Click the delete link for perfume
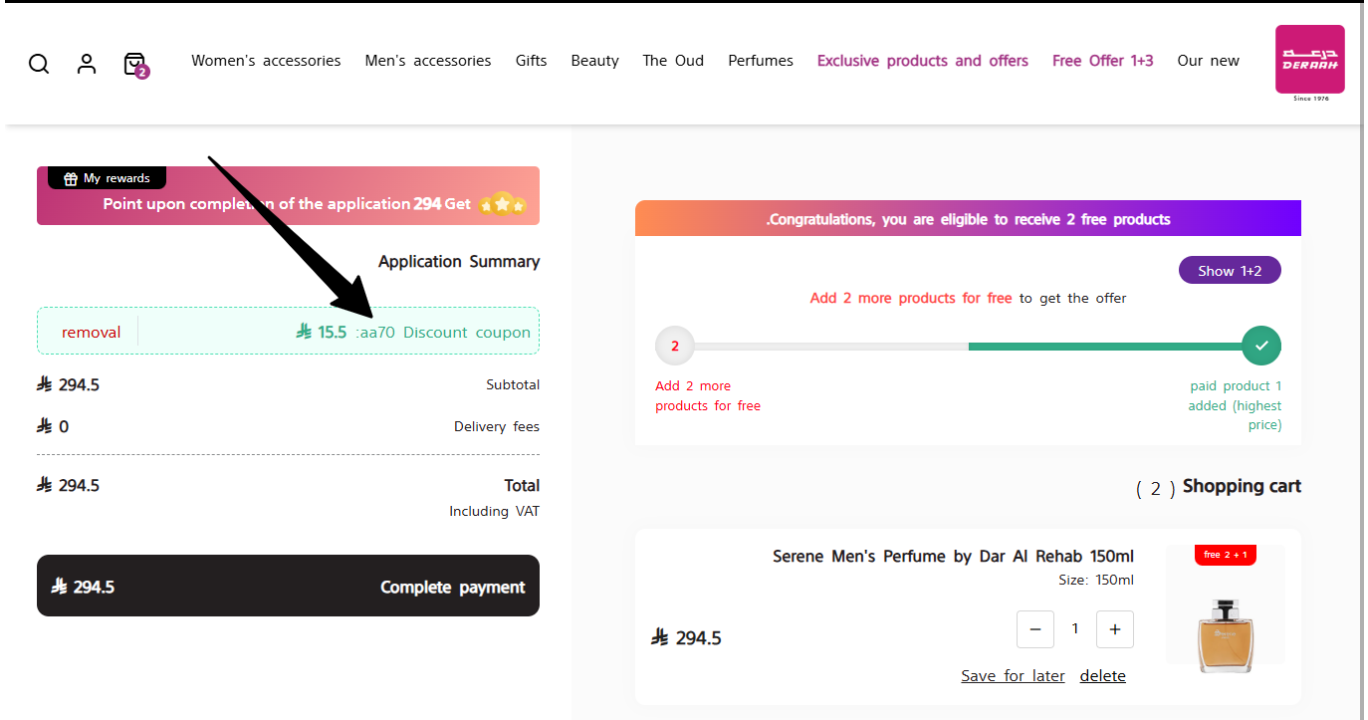 click(x=1103, y=676)
